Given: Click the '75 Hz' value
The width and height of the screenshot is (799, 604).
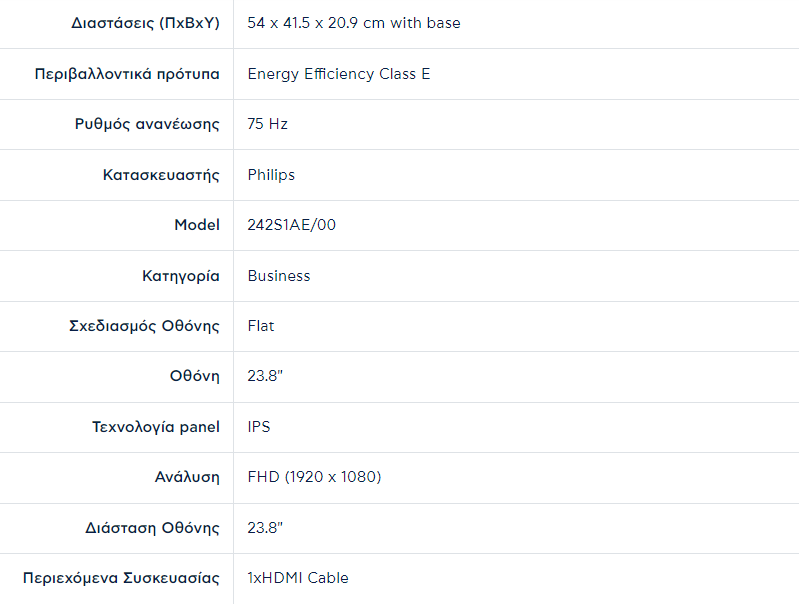Looking at the screenshot, I should 268,124.
